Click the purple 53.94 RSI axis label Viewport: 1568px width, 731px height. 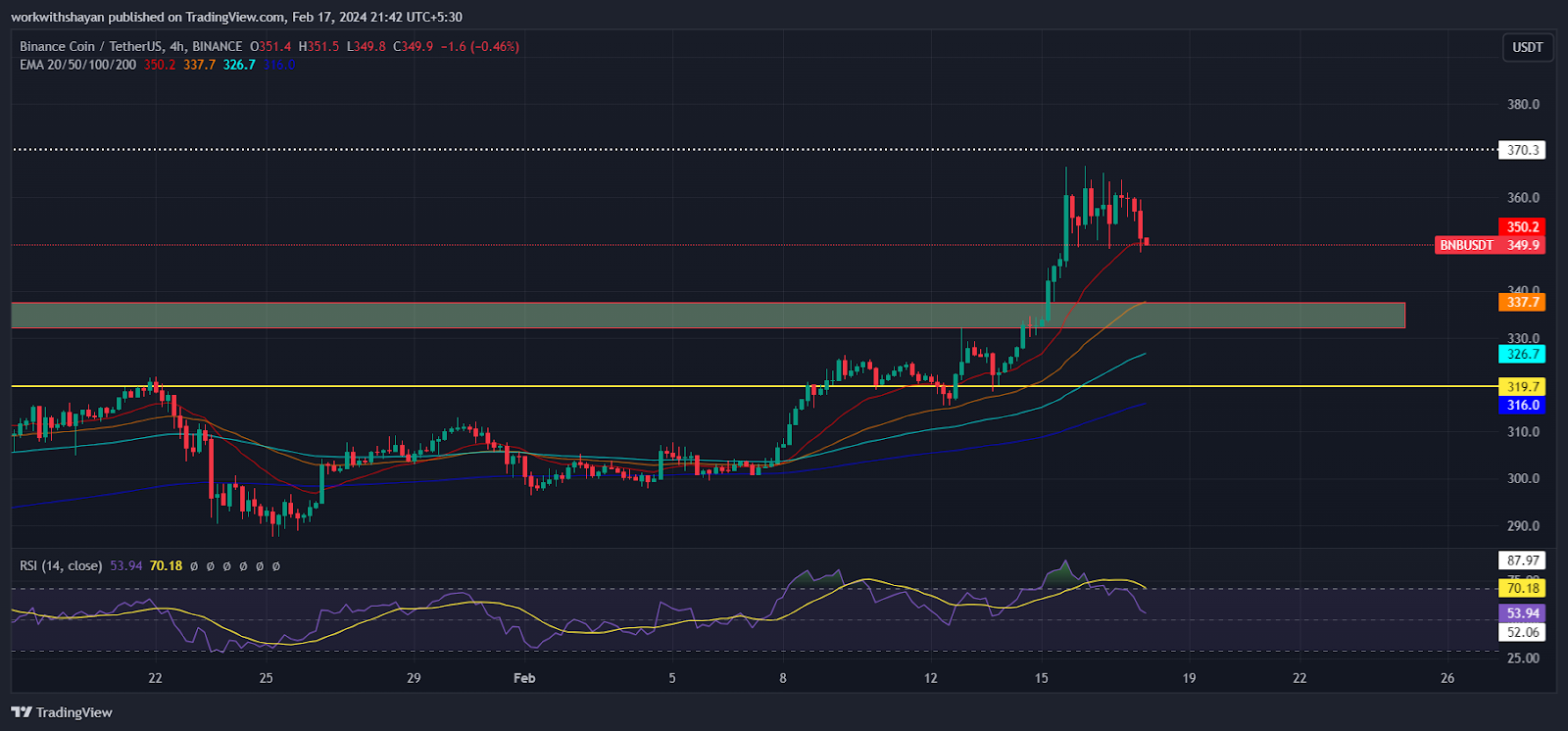pos(1522,613)
